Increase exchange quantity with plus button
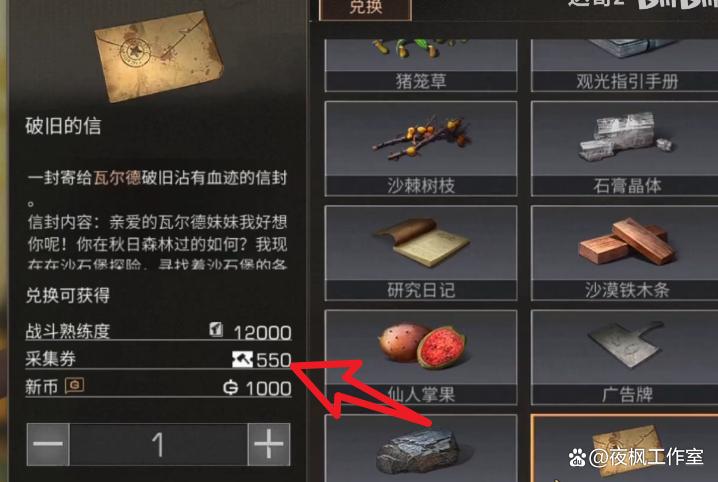Viewport: 718px width, 482px height. [269, 444]
